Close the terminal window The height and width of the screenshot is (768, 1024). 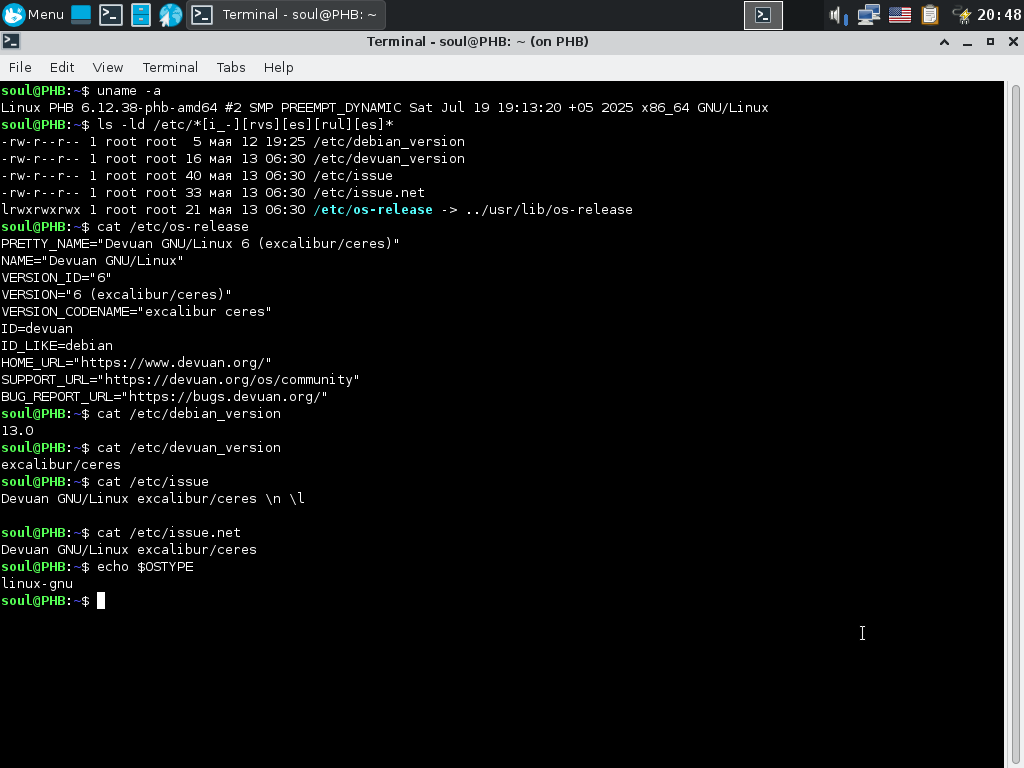1013,42
